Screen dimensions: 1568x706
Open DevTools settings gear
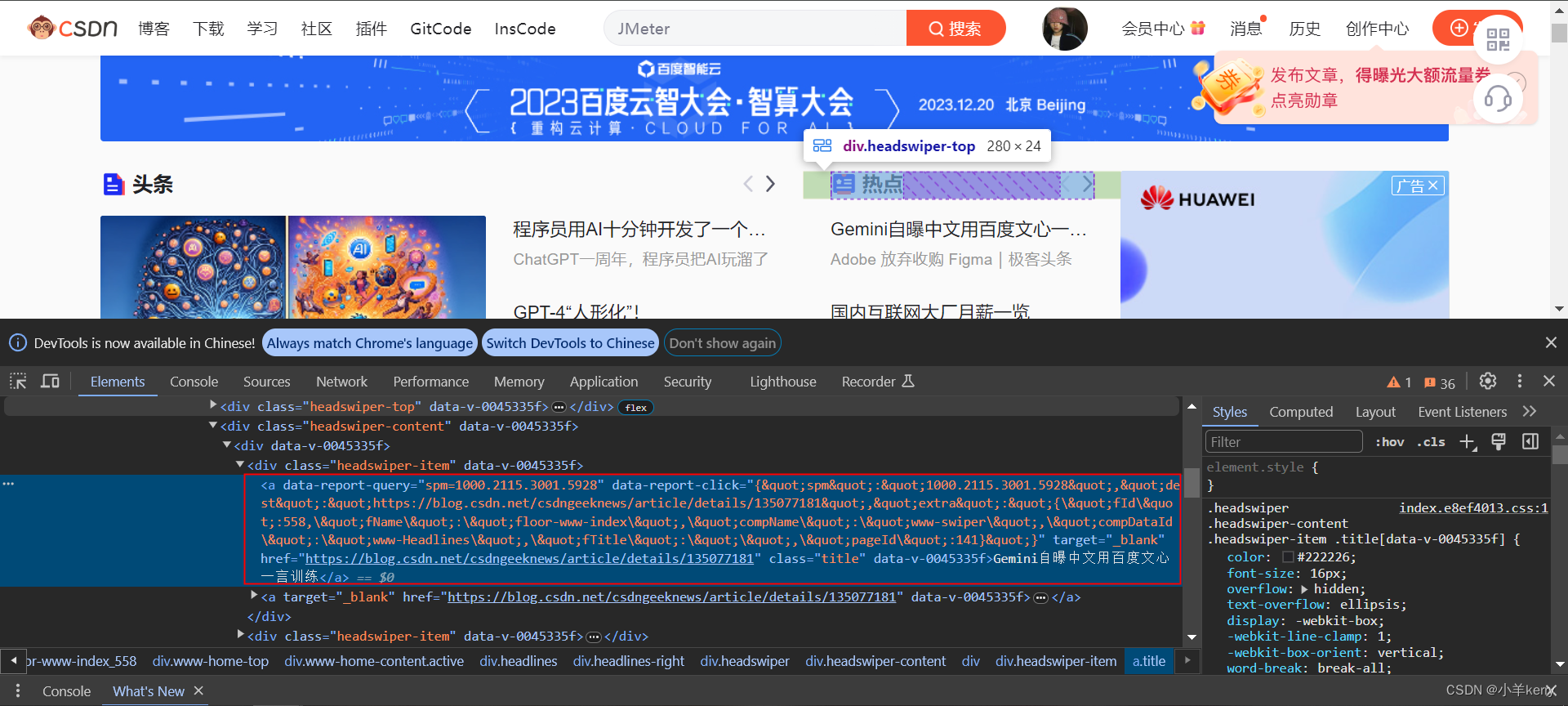[1488, 381]
